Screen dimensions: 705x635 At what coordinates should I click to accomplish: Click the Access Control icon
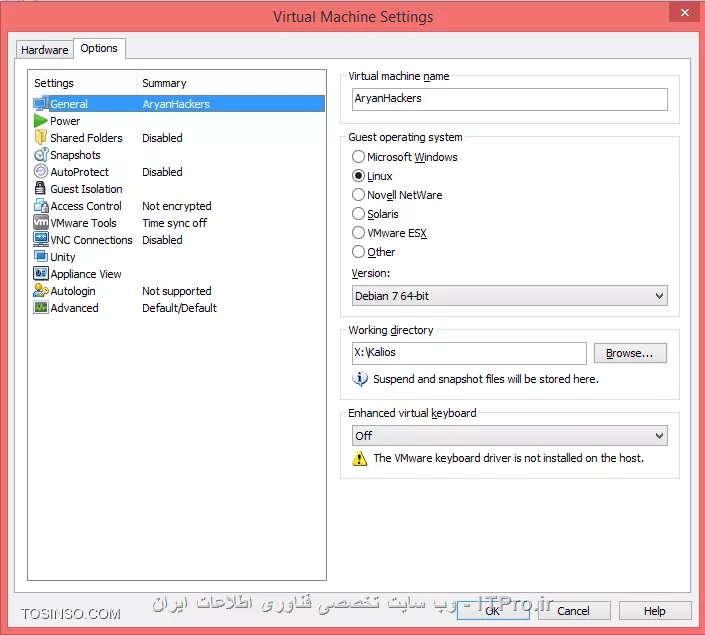[x=41, y=206]
